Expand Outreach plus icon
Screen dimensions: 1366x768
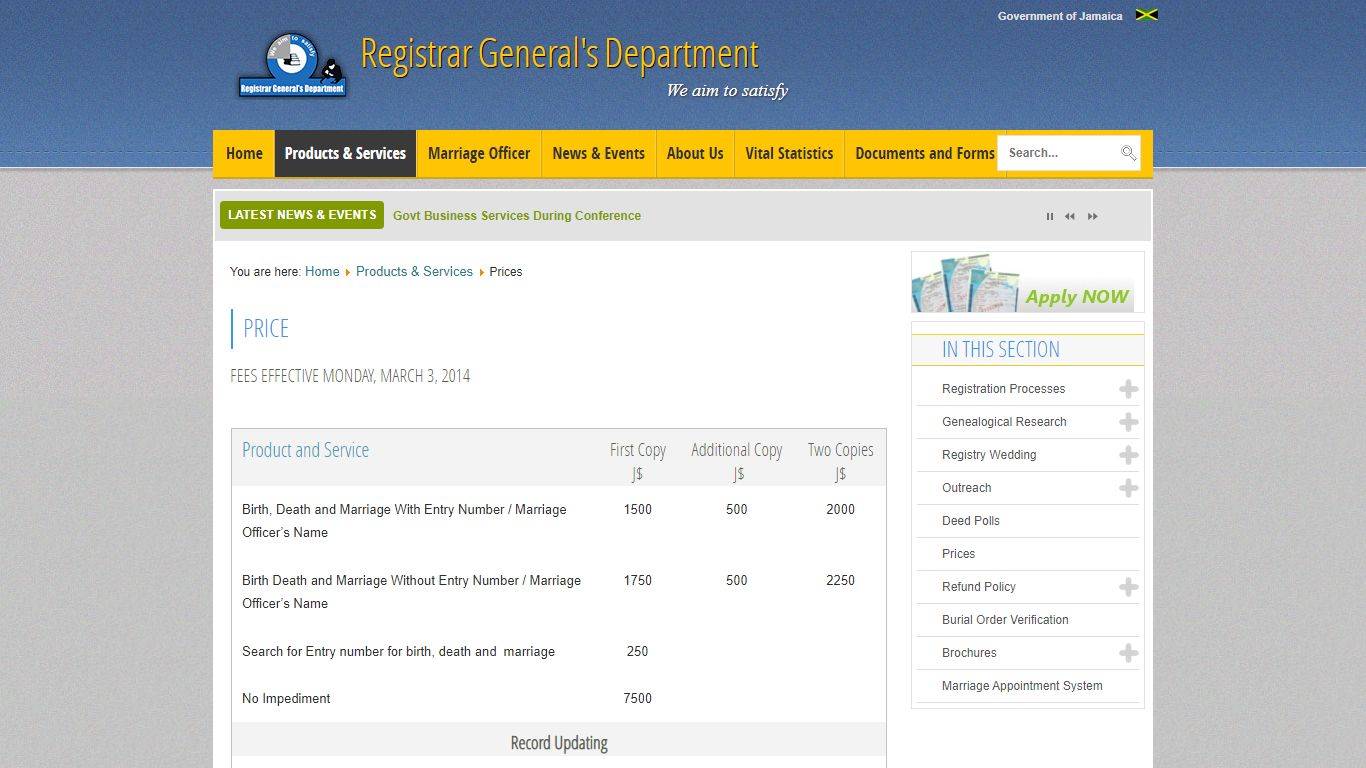click(x=1129, y=488)
